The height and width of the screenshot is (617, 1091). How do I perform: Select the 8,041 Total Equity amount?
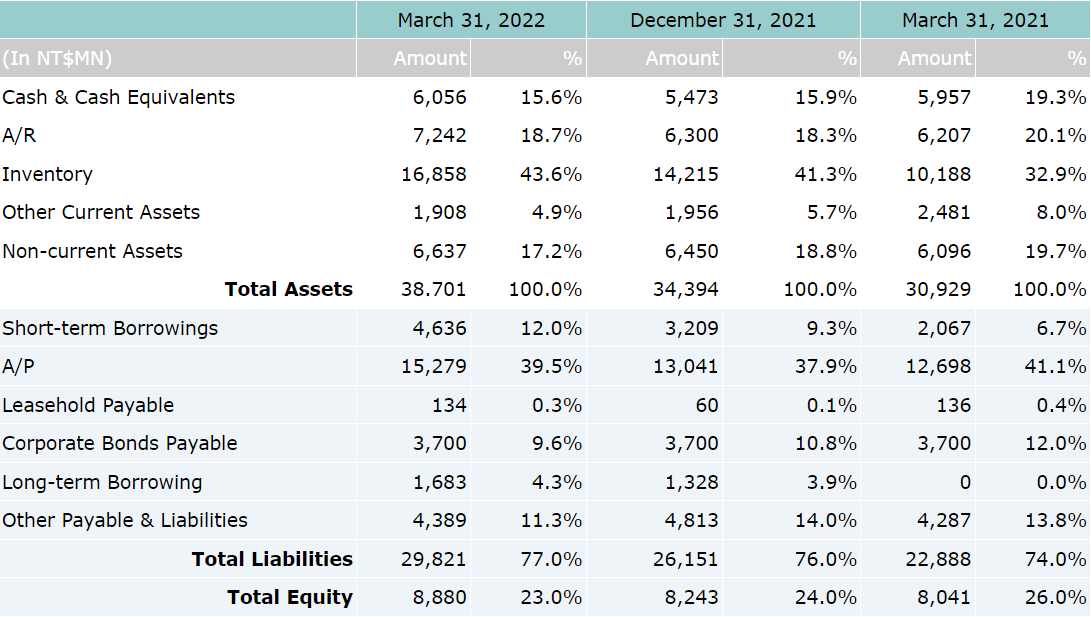(943, 597)
